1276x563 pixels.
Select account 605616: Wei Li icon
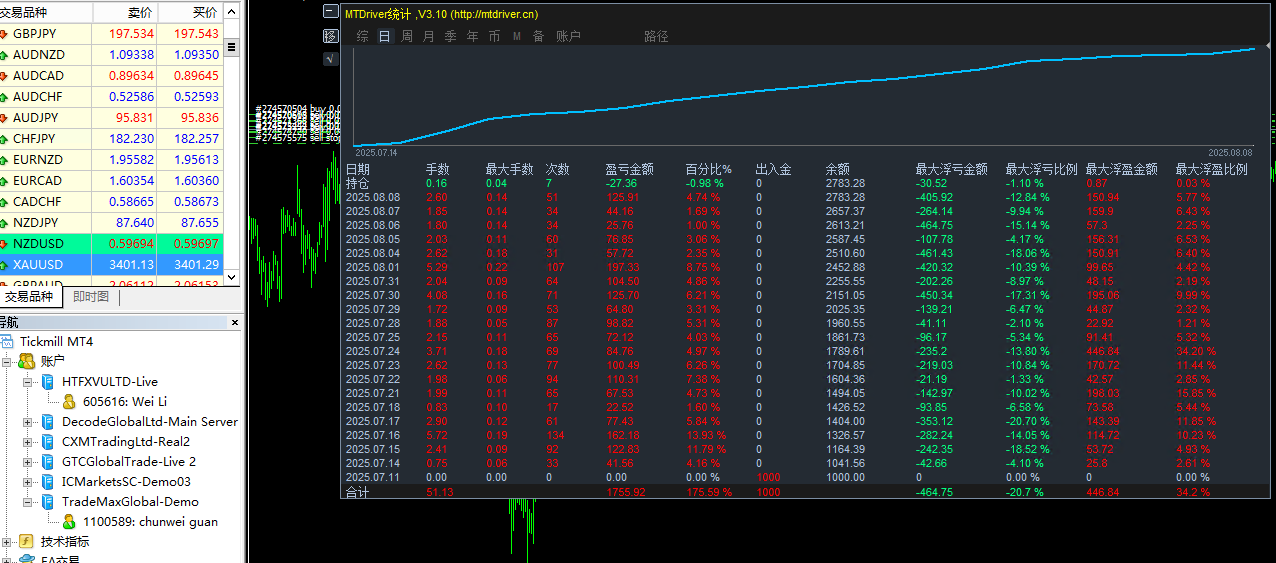69,401
